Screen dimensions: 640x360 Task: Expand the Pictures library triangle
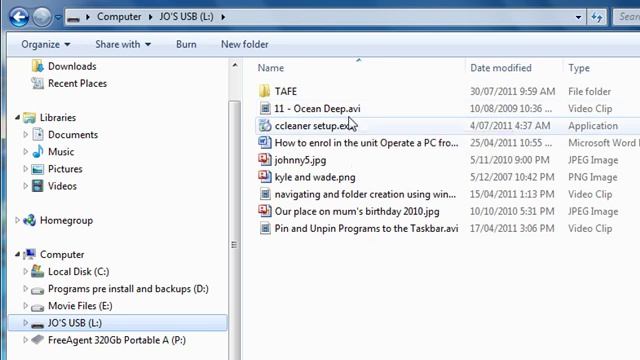point(25,169)
